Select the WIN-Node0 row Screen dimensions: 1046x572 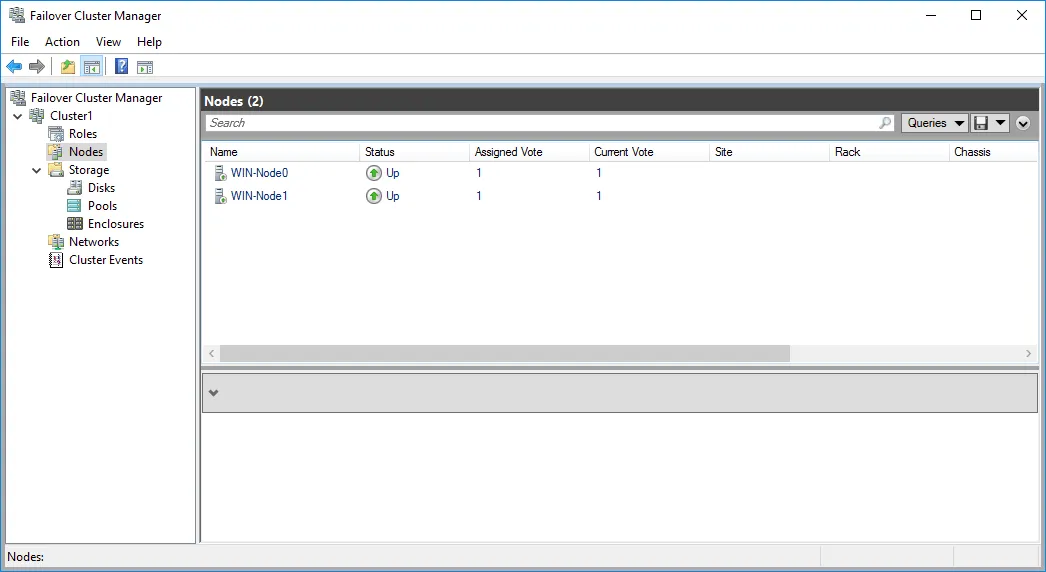[259, 173]
